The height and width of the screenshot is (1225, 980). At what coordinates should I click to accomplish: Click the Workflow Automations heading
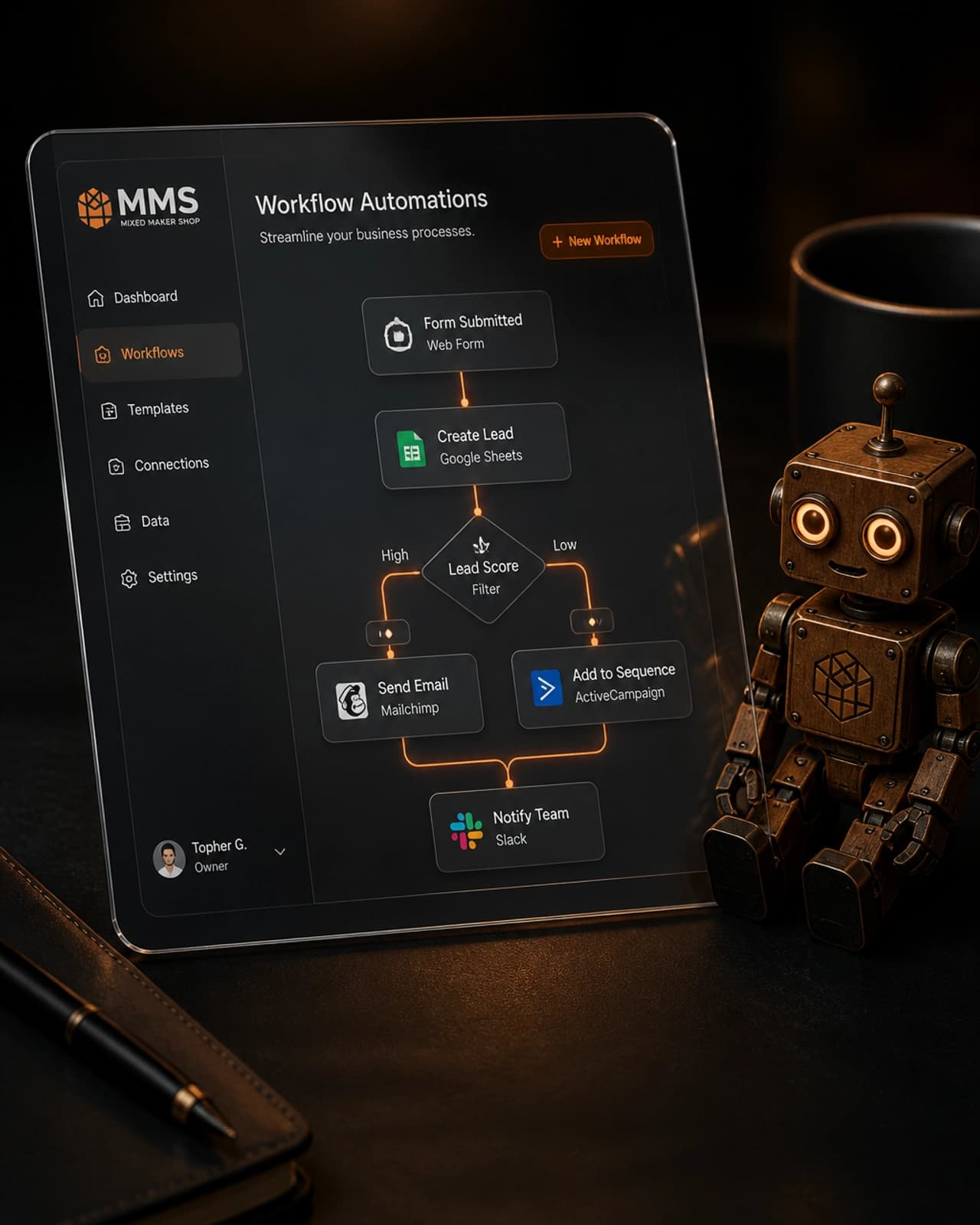coord(371,202)
